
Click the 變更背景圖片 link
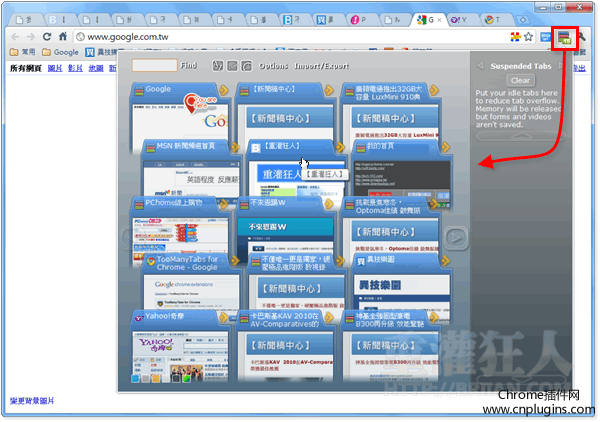tap(32, 401)
